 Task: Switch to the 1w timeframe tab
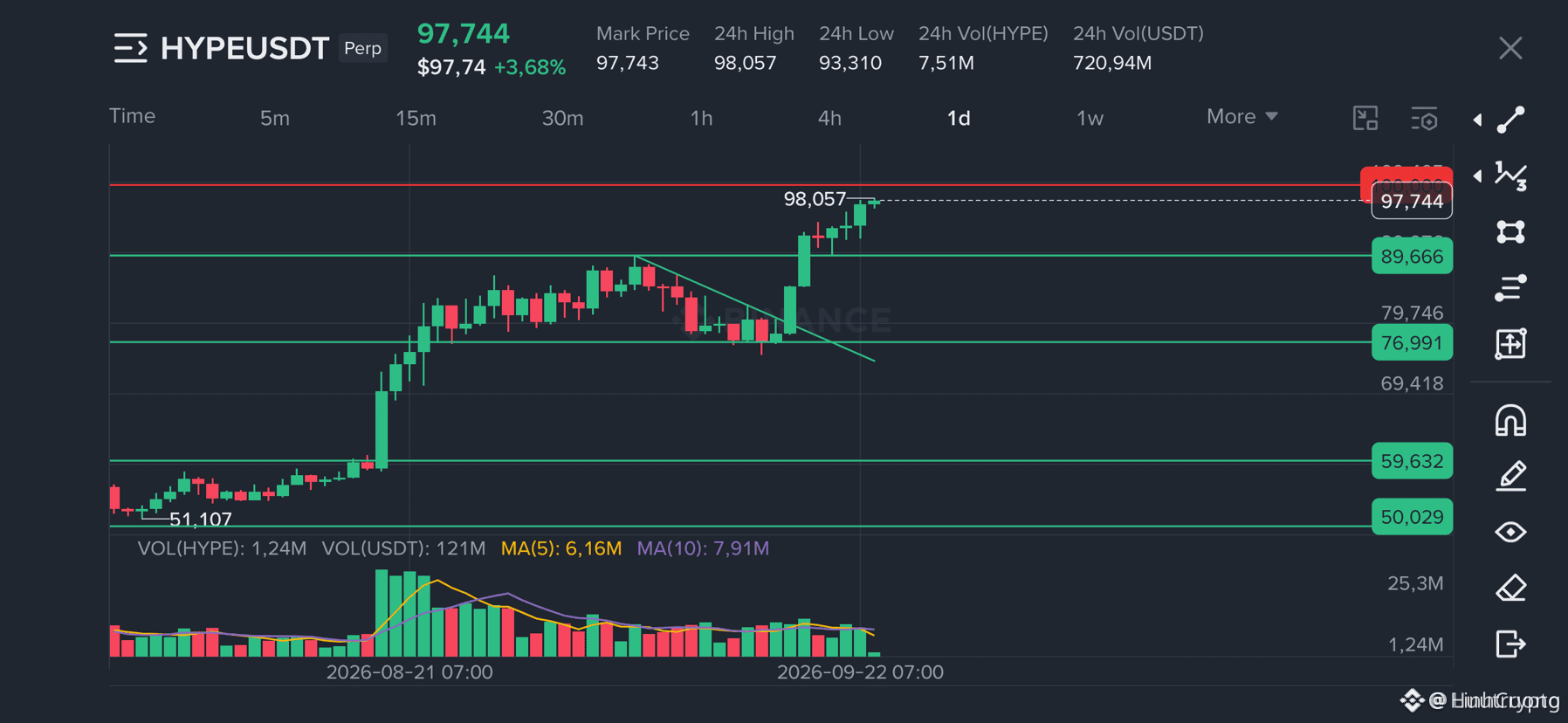[x=1090, y=118]
